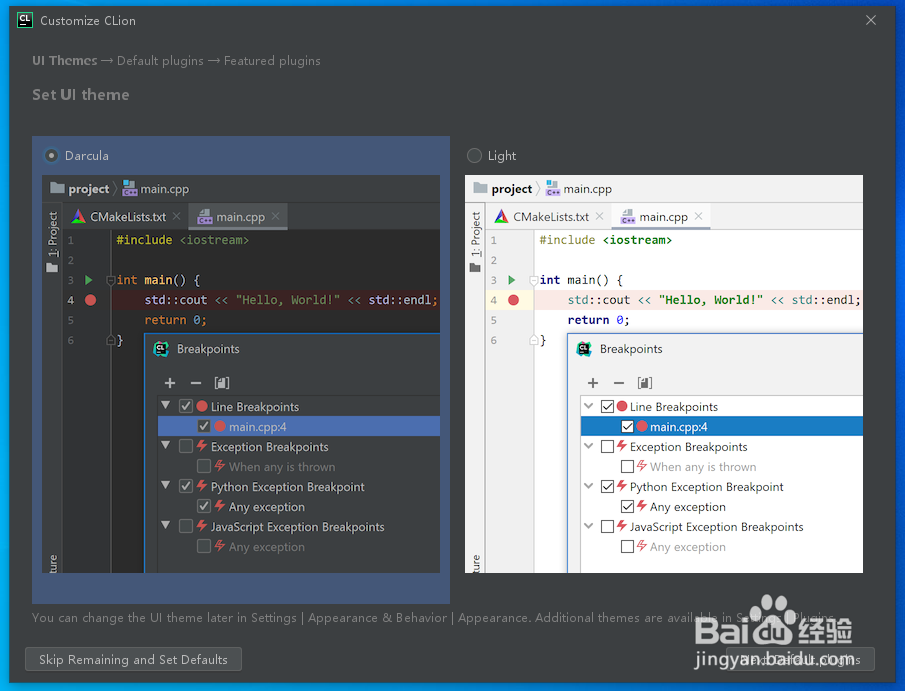Collapse JavaScript Exception Breakpoints node in Light preview

point(589,526)
